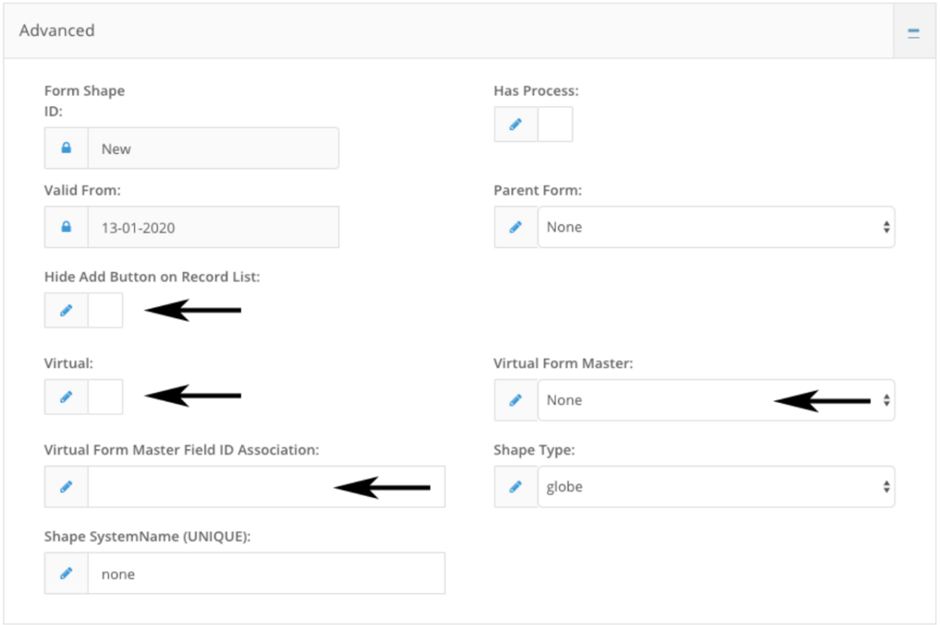940x625 pixels.
Task: Click pencil icon for Shape SystemName
Action: pyautogui.click(x=66, y=573)
